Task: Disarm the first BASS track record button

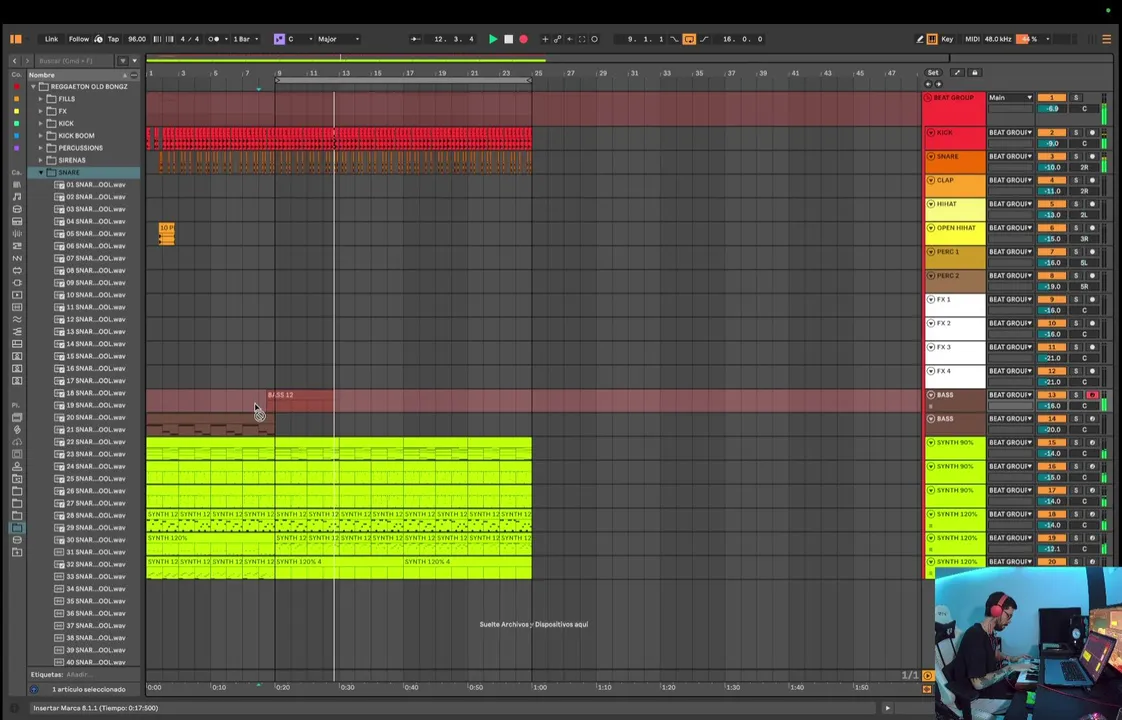Action: pyautogui.click(x=1092, y=395)
